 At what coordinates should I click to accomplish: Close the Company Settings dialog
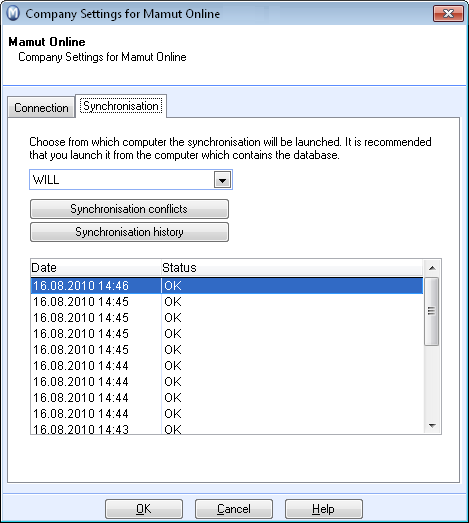point(448,14)
